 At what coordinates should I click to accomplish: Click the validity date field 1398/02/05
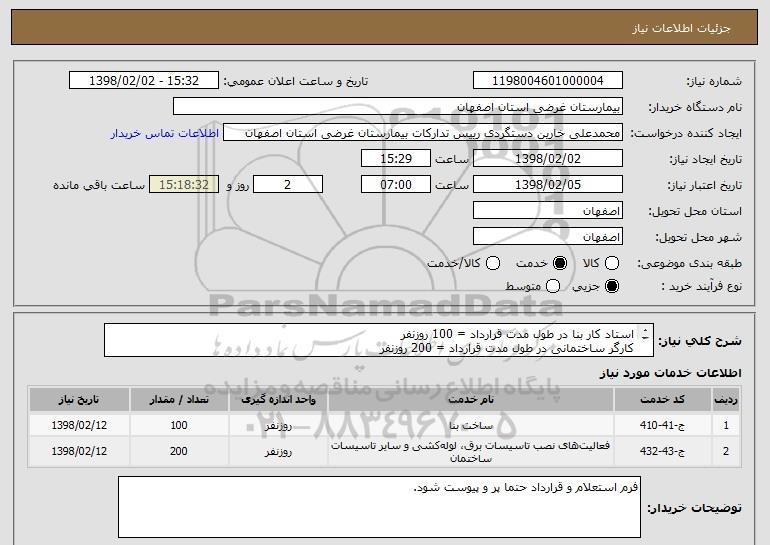(x=548, y=185)
